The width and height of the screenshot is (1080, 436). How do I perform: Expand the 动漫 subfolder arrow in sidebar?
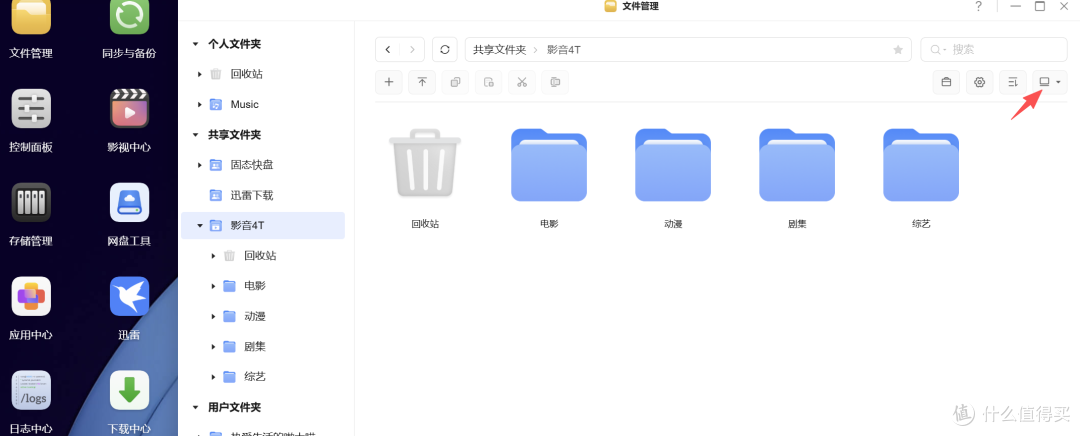pos(214,317)
